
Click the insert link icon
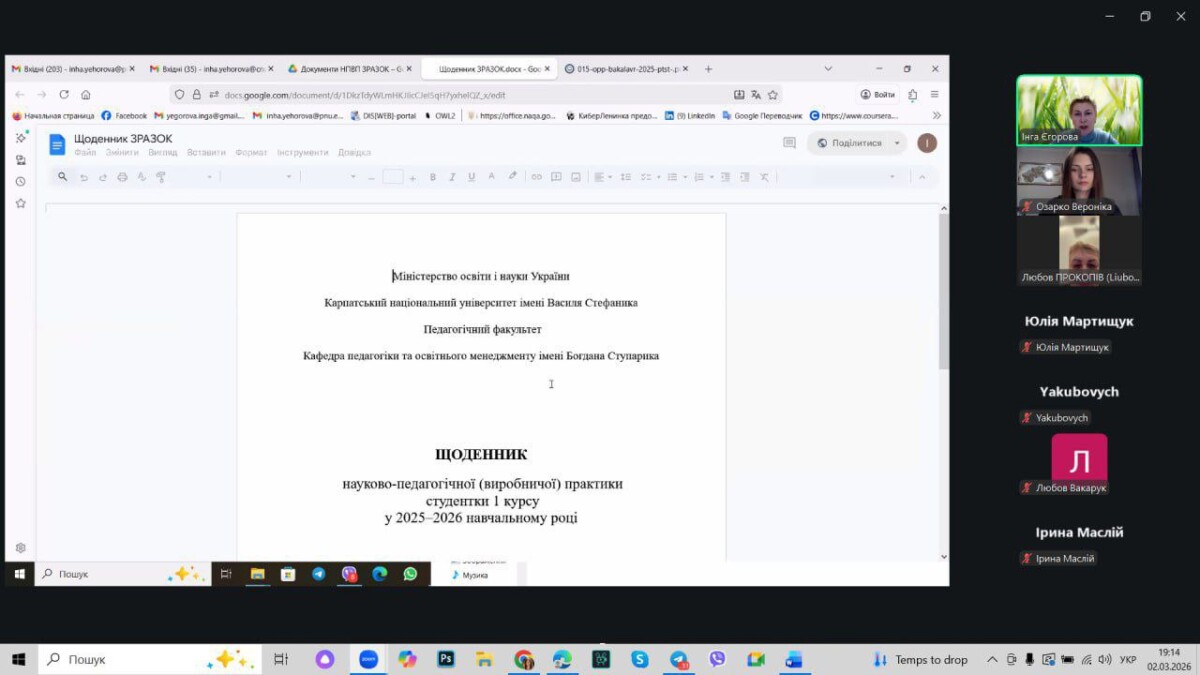[x=536, y=177]
